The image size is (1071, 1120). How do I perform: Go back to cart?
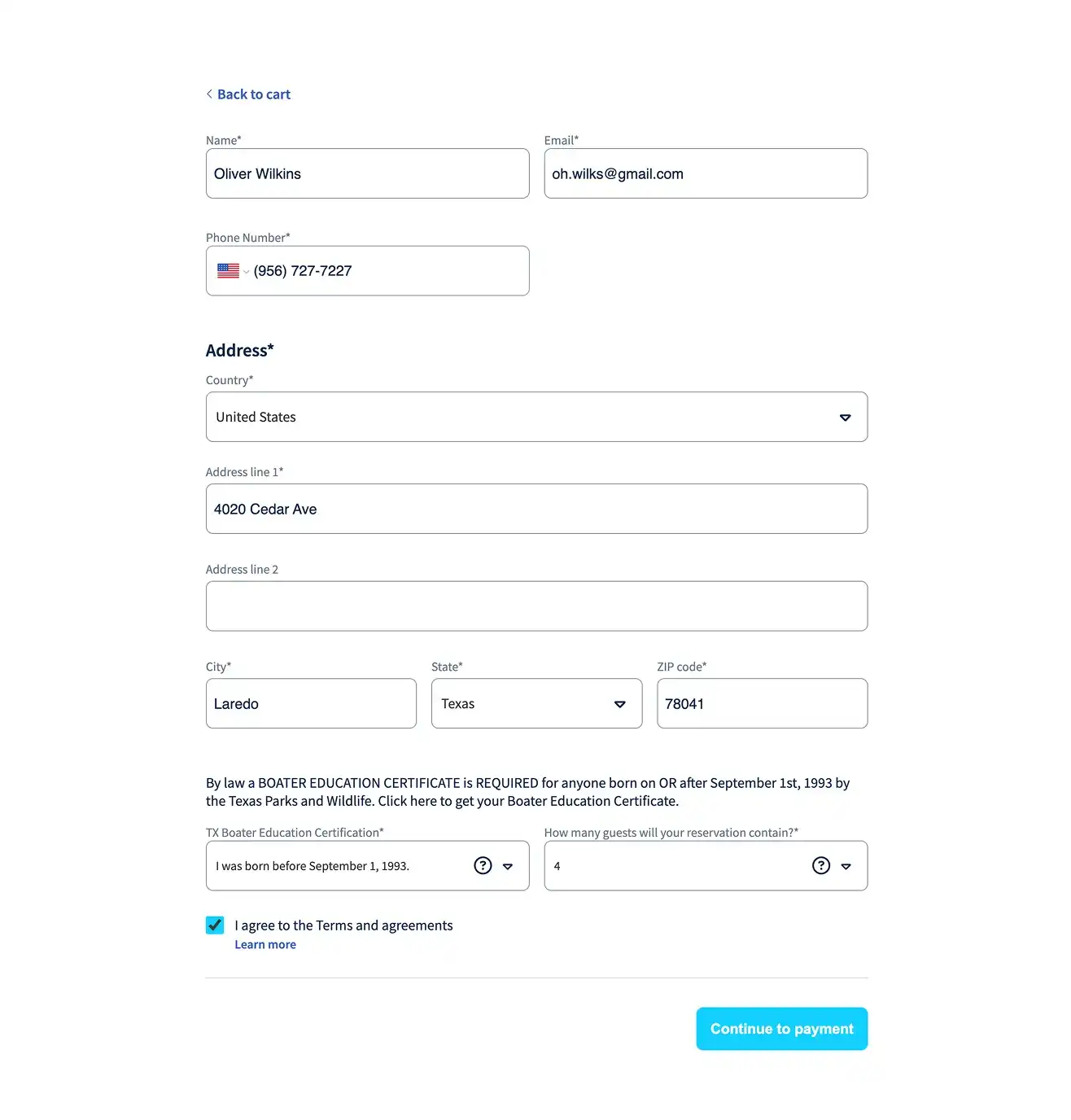tap(253, 94)
